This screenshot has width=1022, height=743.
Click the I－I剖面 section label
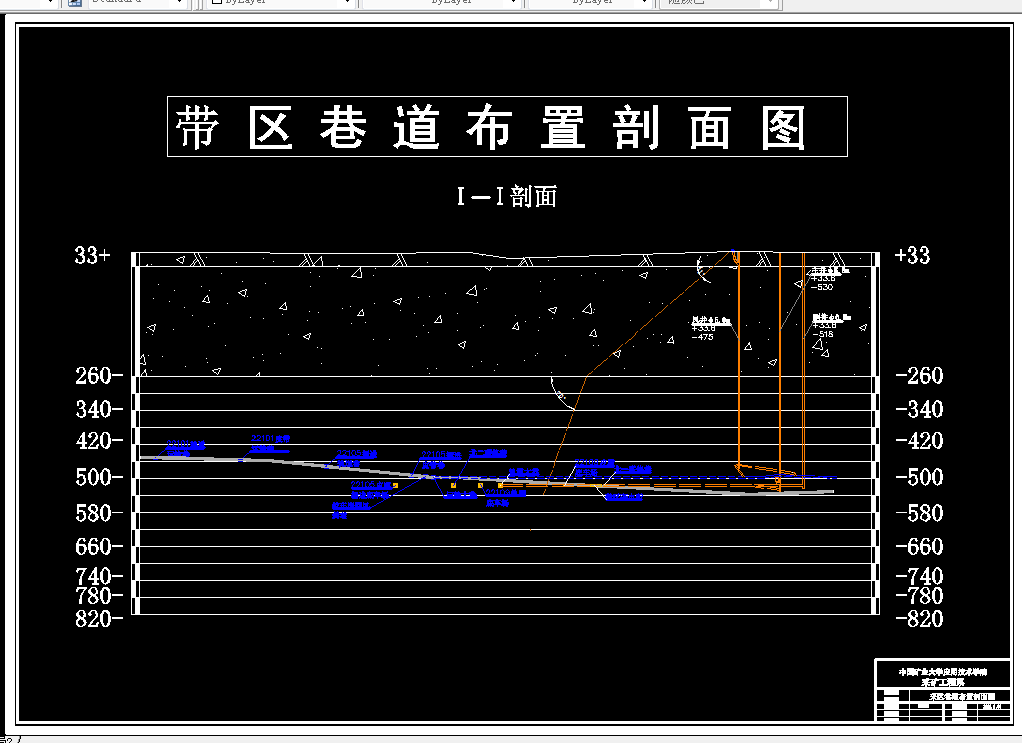[x=506, y=196]
